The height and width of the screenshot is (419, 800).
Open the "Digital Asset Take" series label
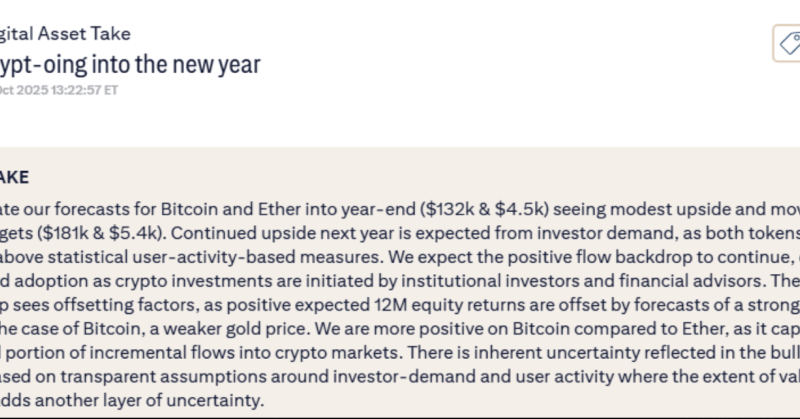(65, 34)
